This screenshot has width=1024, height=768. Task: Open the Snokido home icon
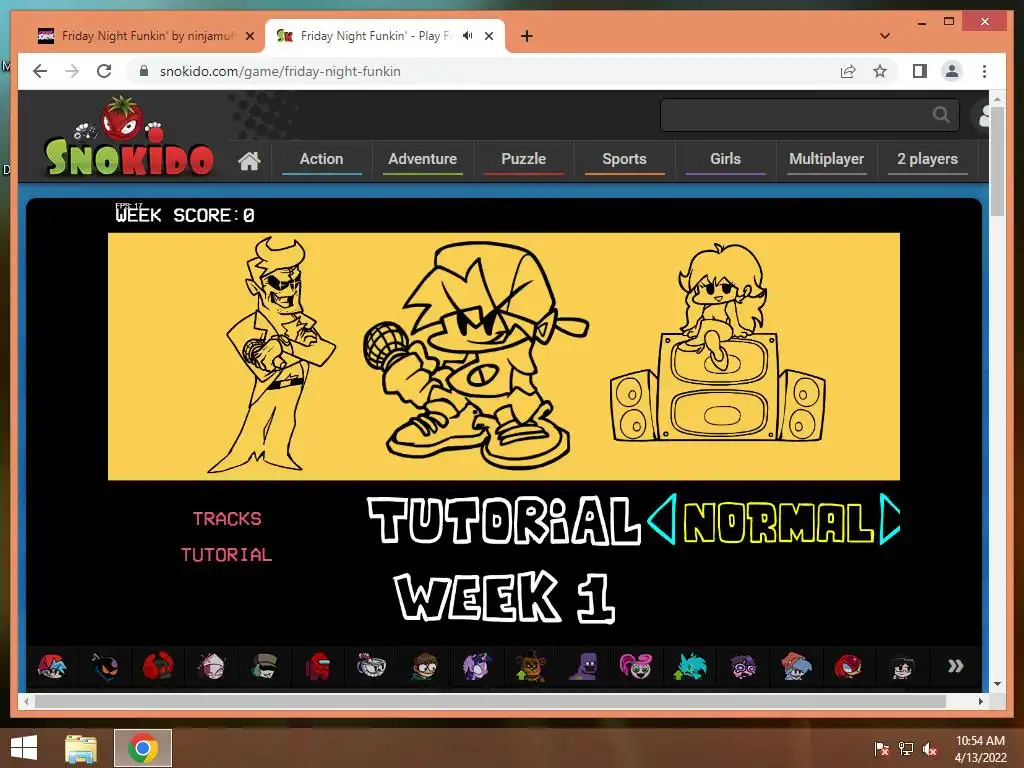[x=249, y=160]
